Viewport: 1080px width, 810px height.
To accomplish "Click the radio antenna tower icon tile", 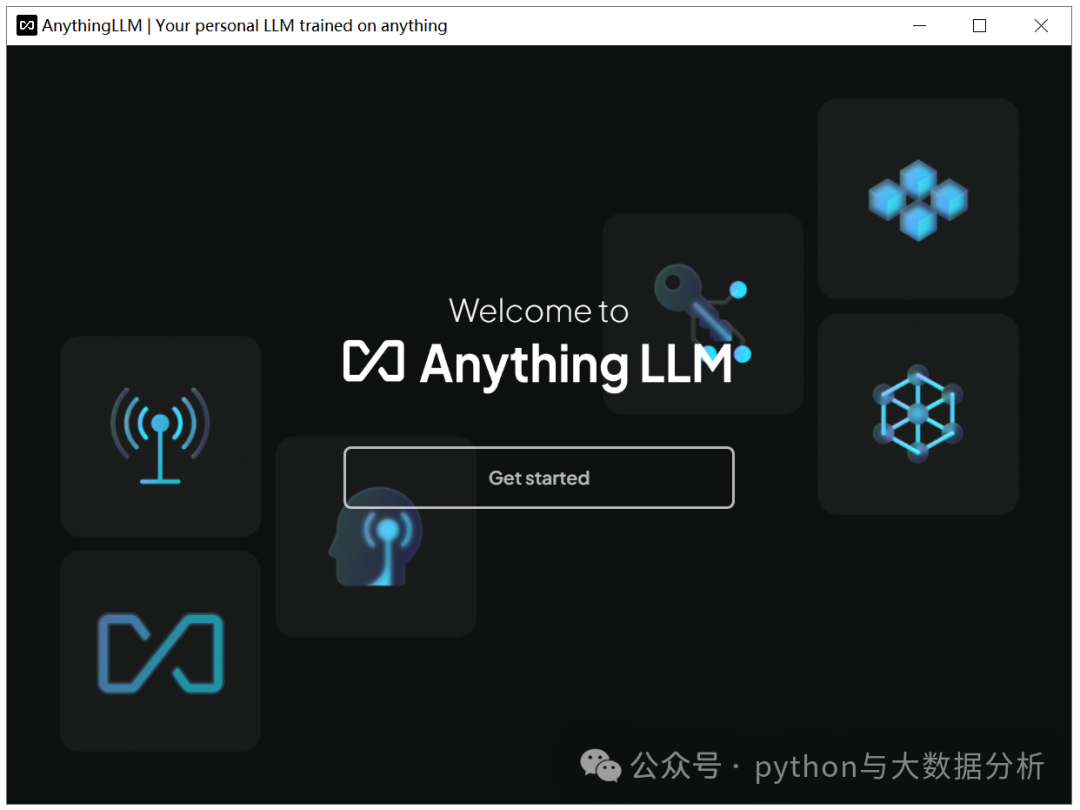I will [160, 436].
